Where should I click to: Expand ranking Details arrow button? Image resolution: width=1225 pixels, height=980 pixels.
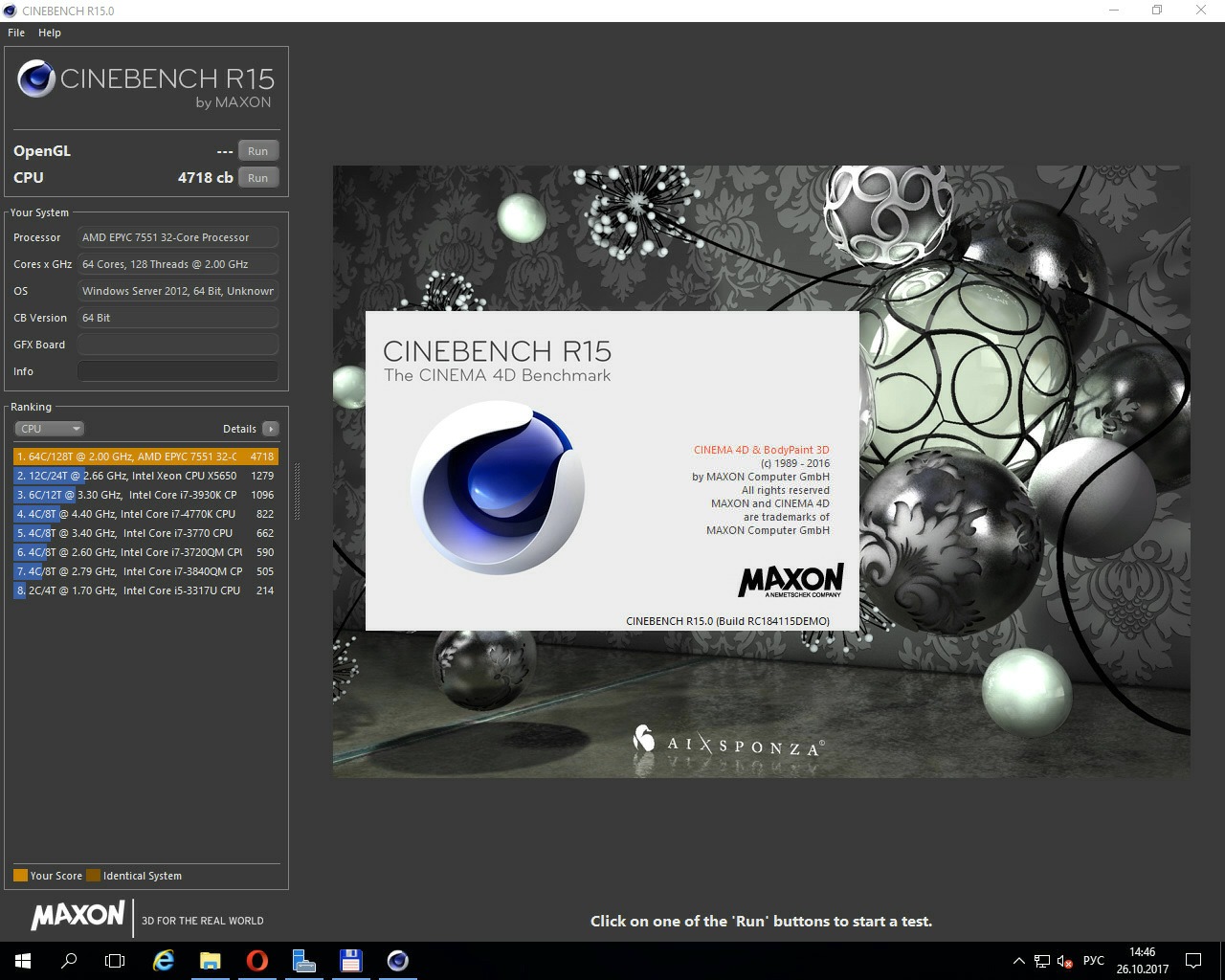(x=271, y=429)
